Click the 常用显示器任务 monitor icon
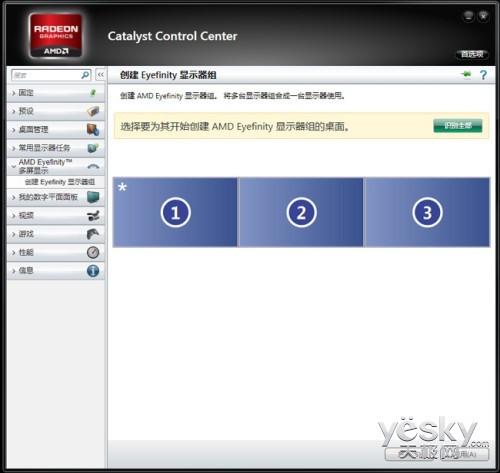This screenshot has width=500, height=473. (93, 148)
